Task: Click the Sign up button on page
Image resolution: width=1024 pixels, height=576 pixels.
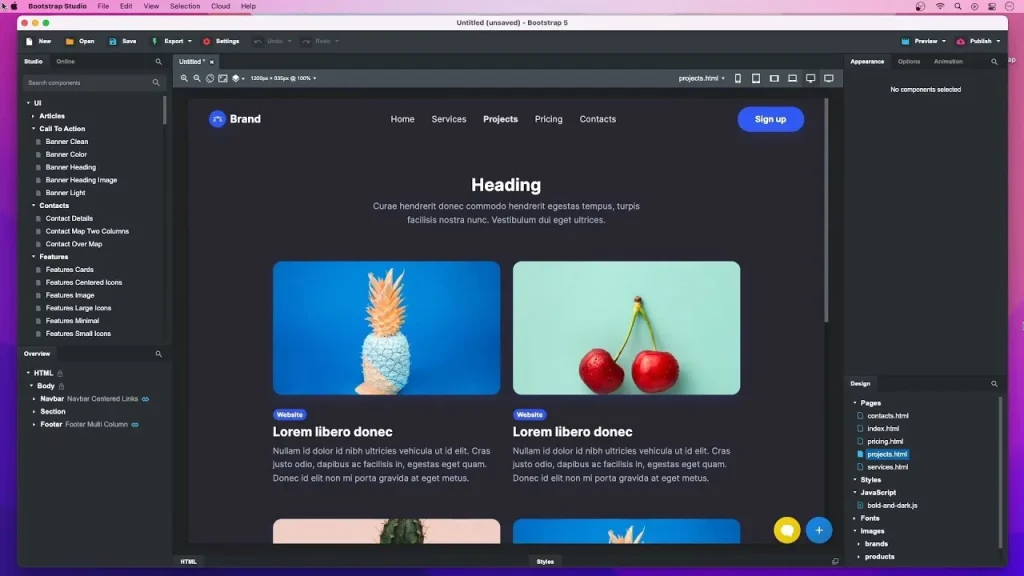Action: tap(771, 119)
